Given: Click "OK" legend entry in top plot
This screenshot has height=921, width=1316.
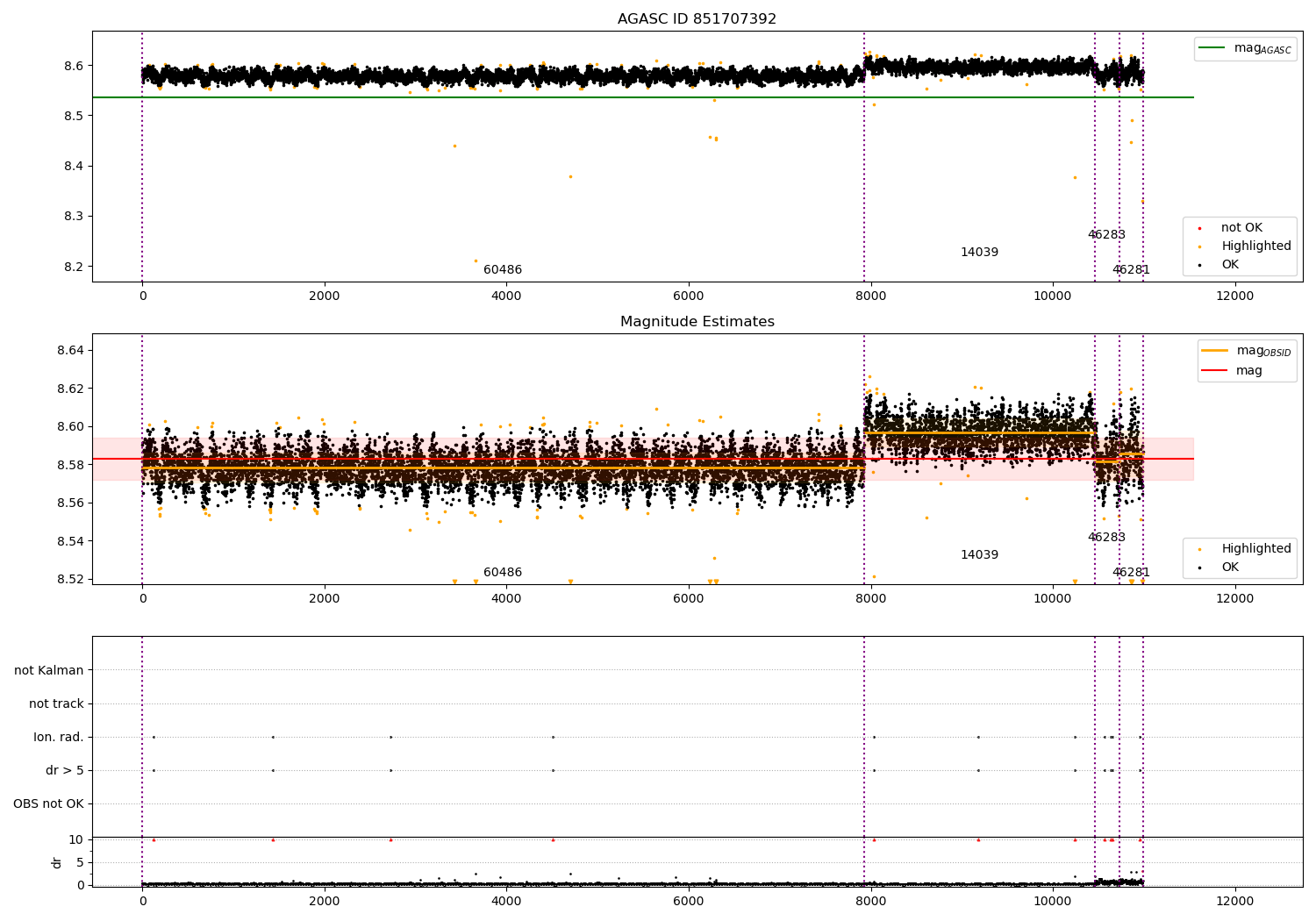Looking at the screenshot, I should [x=1219, y=265].
